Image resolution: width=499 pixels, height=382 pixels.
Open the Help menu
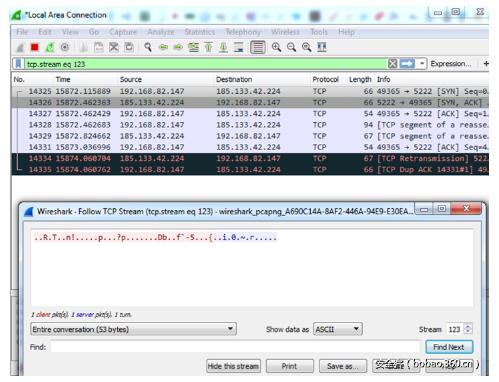[346, 32]
